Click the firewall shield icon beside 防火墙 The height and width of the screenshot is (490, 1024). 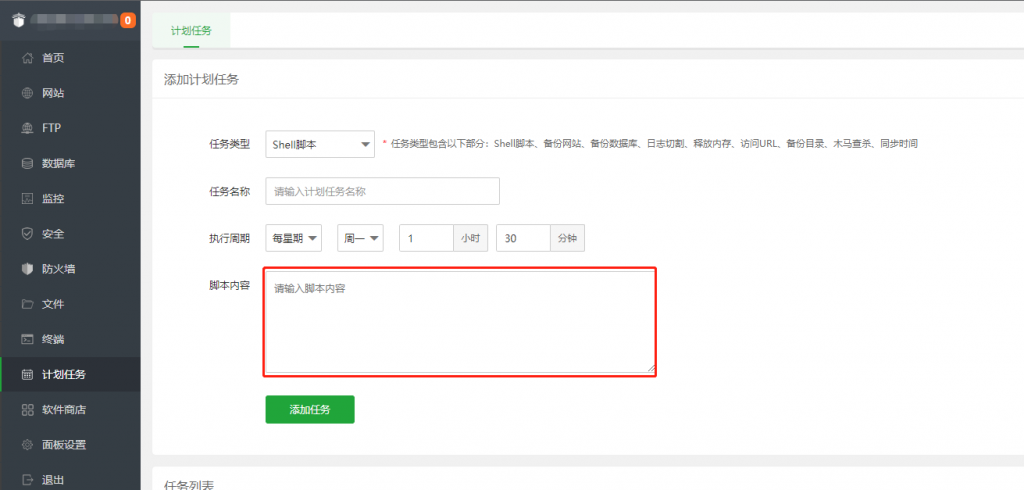click(x=27, y=269)
